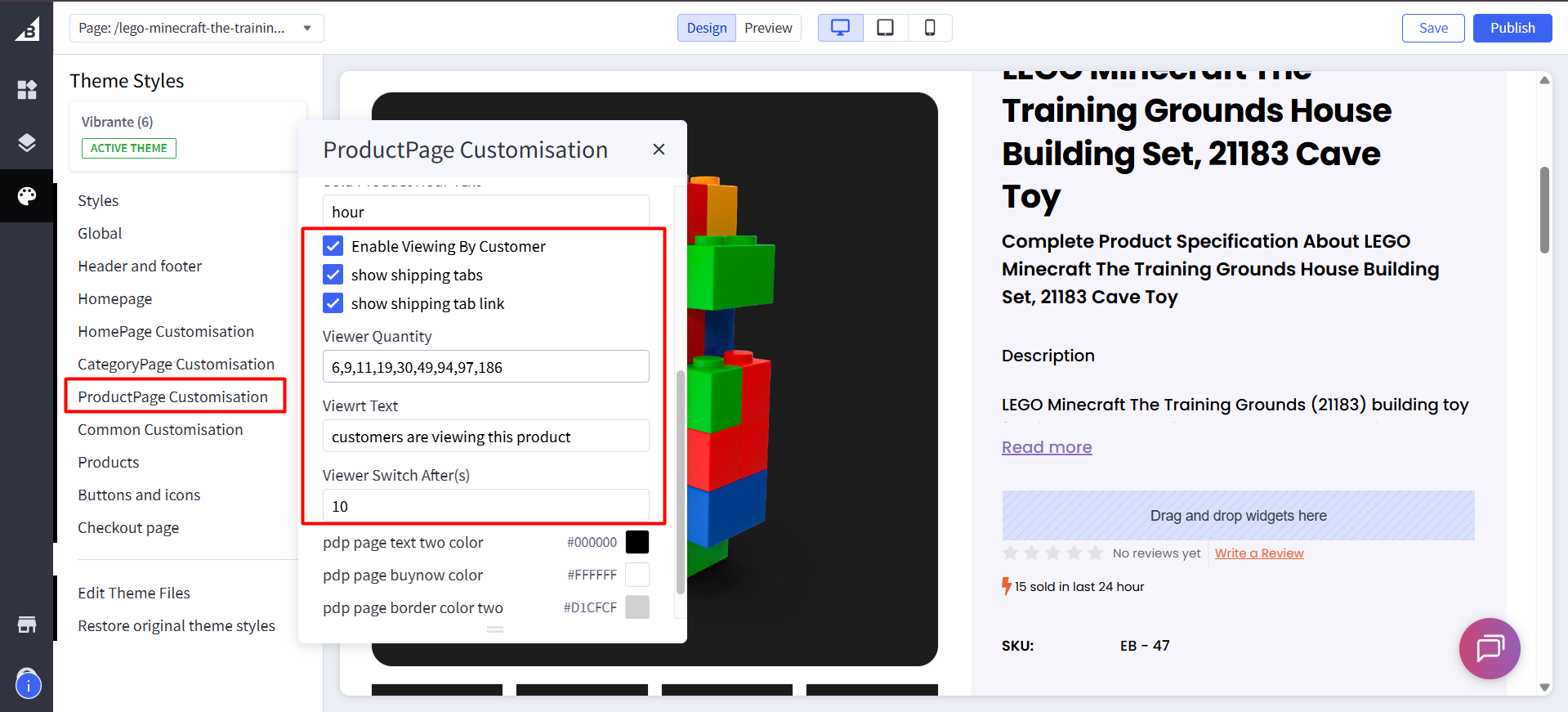Open the Styles section

click(x=98, y=200)
